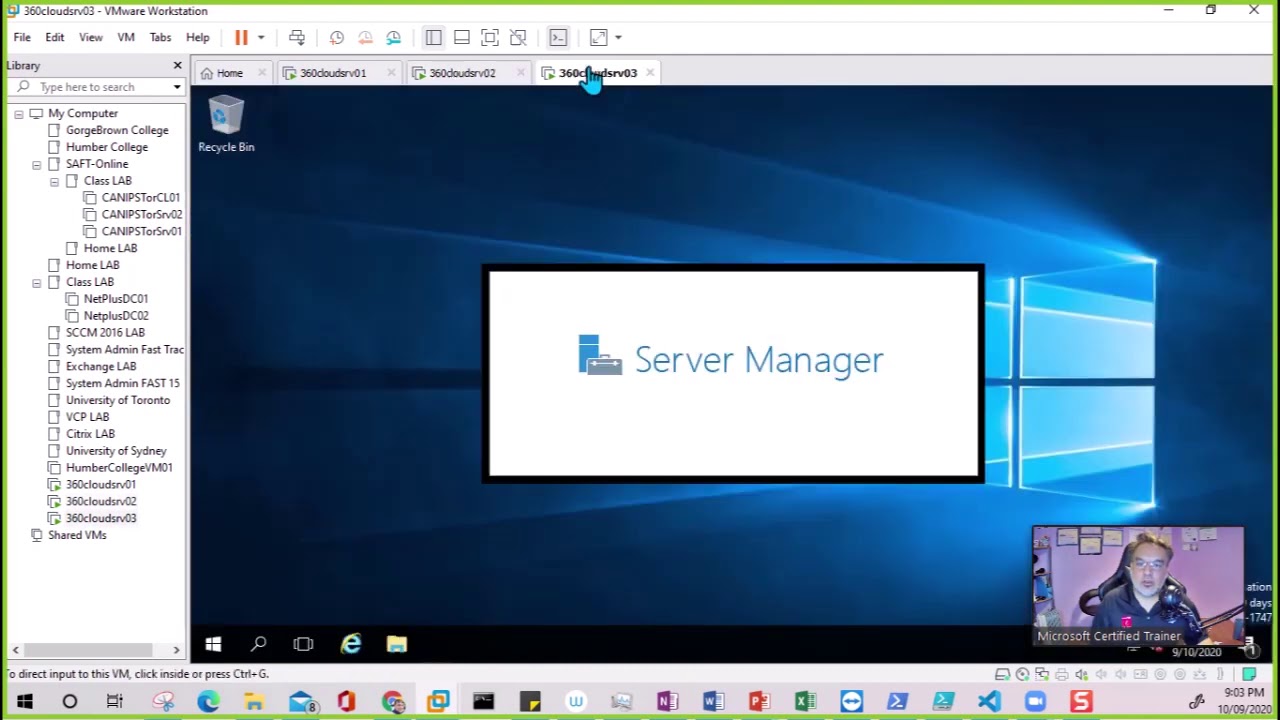This screenshot has width=1280, height=720.
Task: Select Exchange LAB folder
Action: (x=100, y=366)
